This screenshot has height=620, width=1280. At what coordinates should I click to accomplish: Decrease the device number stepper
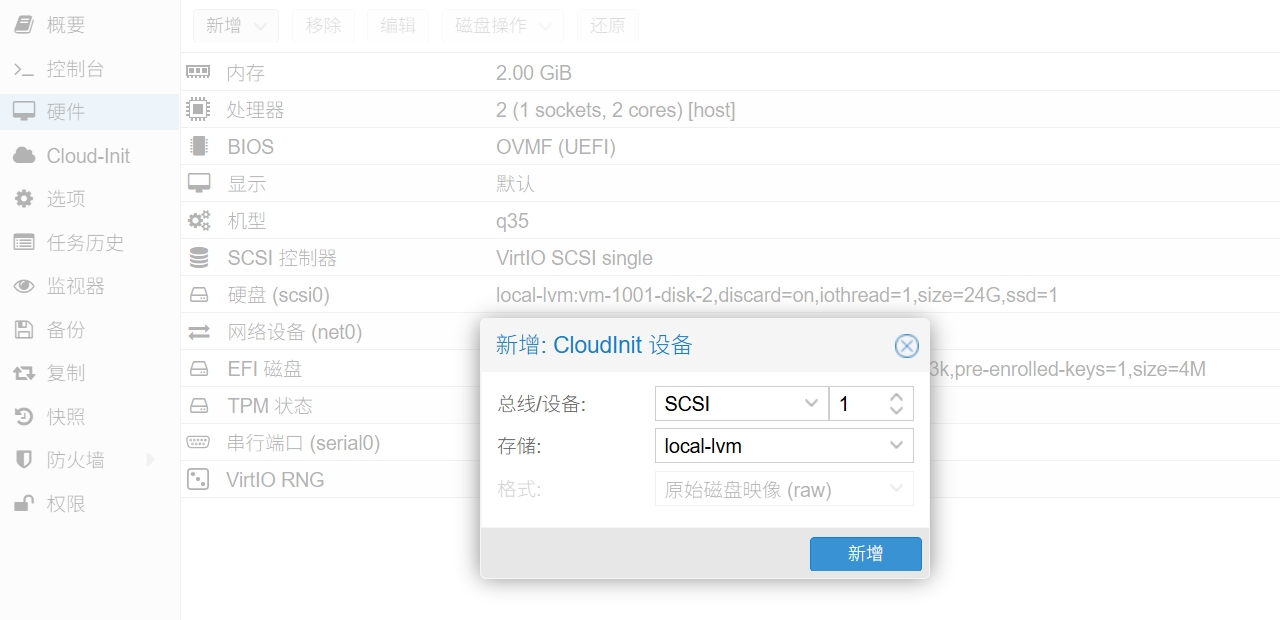coord(896,411)
